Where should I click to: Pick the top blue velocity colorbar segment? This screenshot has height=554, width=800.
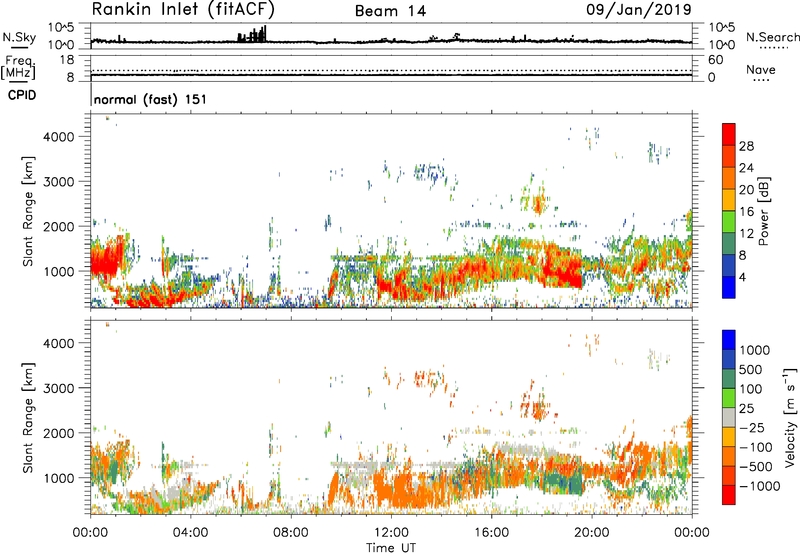click(729, 340)
